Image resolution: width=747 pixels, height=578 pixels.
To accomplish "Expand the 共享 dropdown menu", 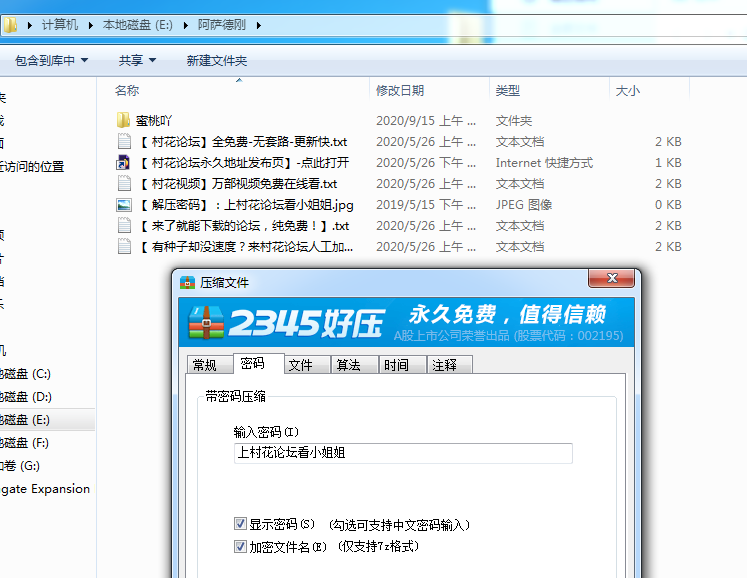I will click(137, 61).
